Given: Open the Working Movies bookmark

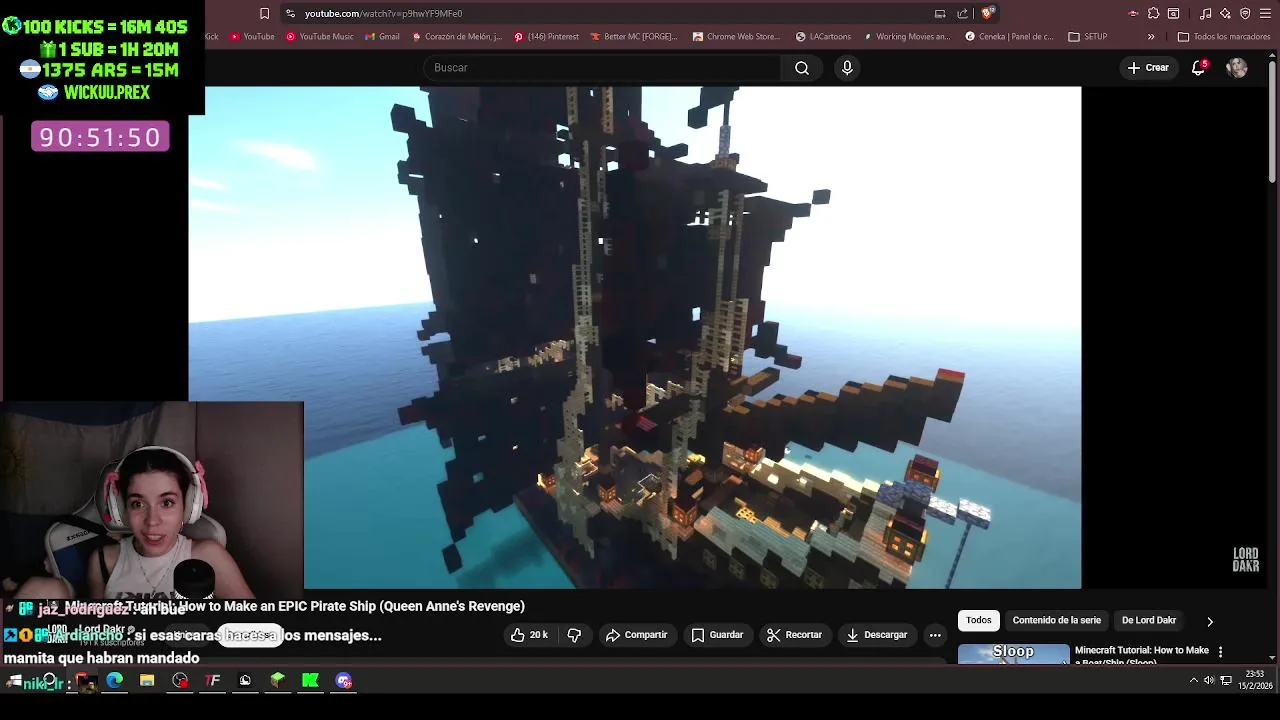Looking at the screenshot, I should (905, 37).
